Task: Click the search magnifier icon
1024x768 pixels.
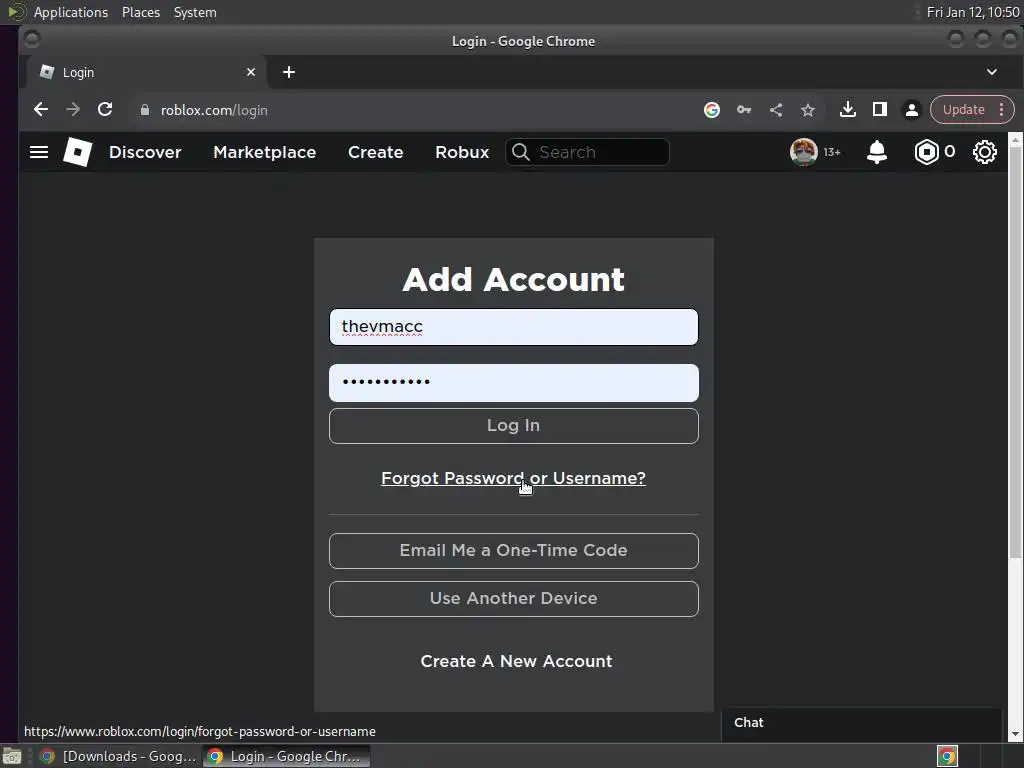Action: (520, 152)
